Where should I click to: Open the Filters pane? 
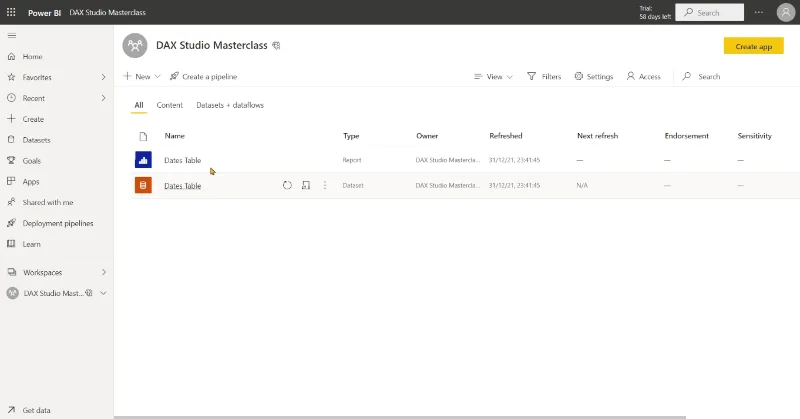[544, 77]
